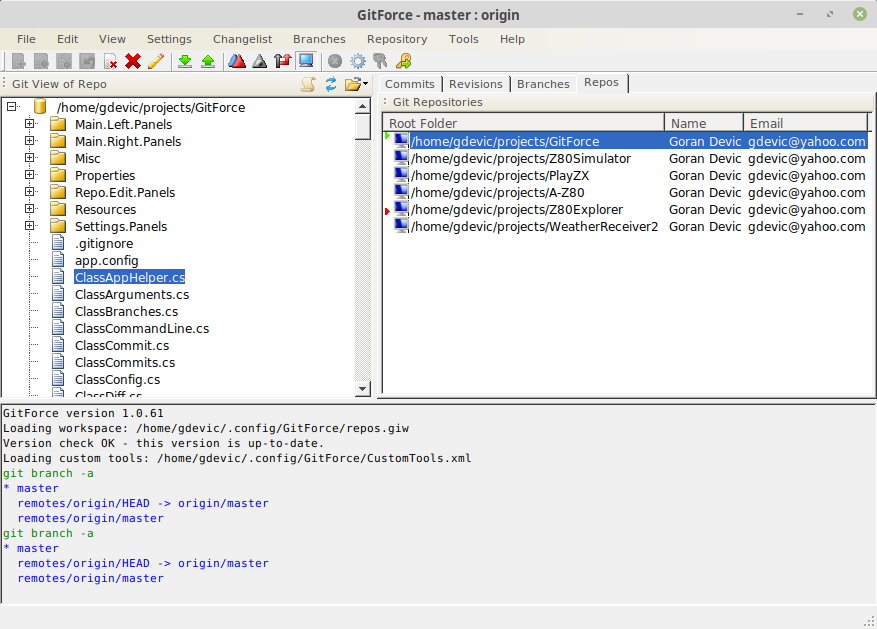Select the .gitignore file in tree
This screenshot has width=877, height=629.
104,244
